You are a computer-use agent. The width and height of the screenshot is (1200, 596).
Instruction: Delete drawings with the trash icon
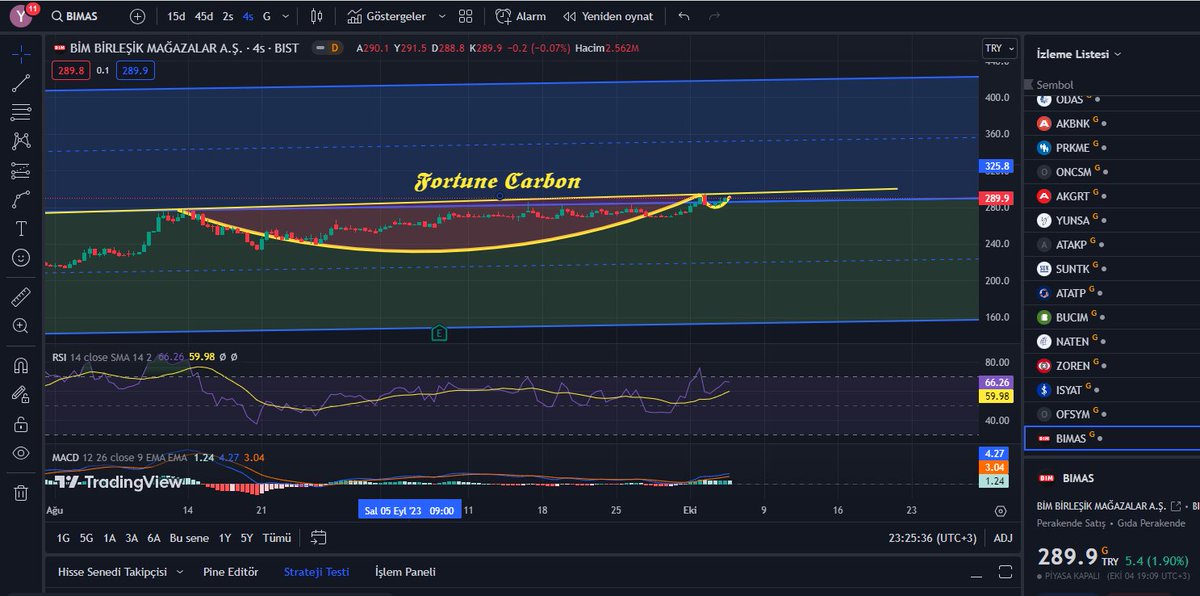click(x=21, y=492)
